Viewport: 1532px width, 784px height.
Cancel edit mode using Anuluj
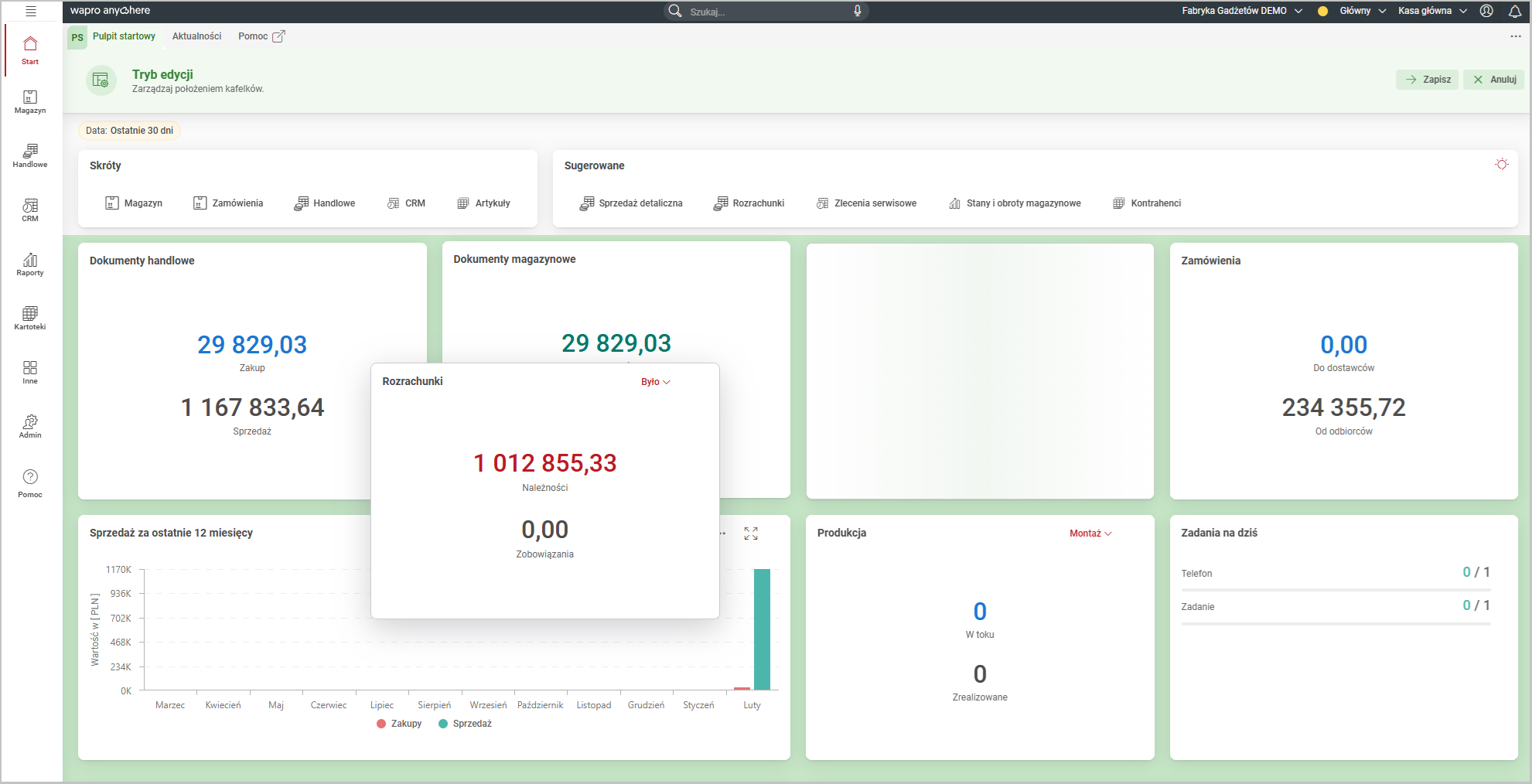(1493, 79)
